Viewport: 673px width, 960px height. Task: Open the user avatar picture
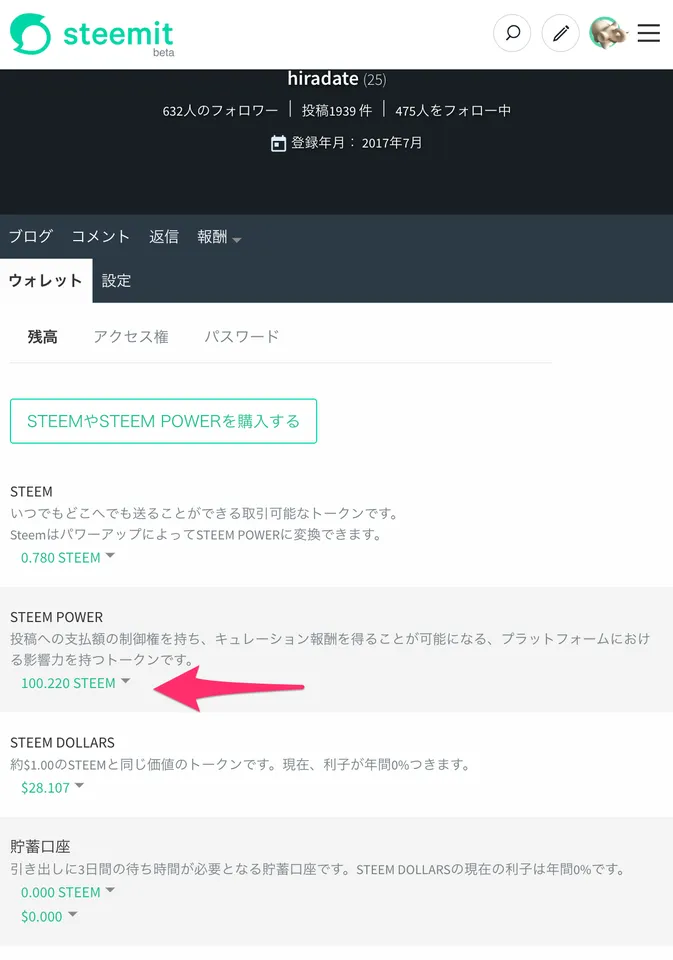point(608,32)
